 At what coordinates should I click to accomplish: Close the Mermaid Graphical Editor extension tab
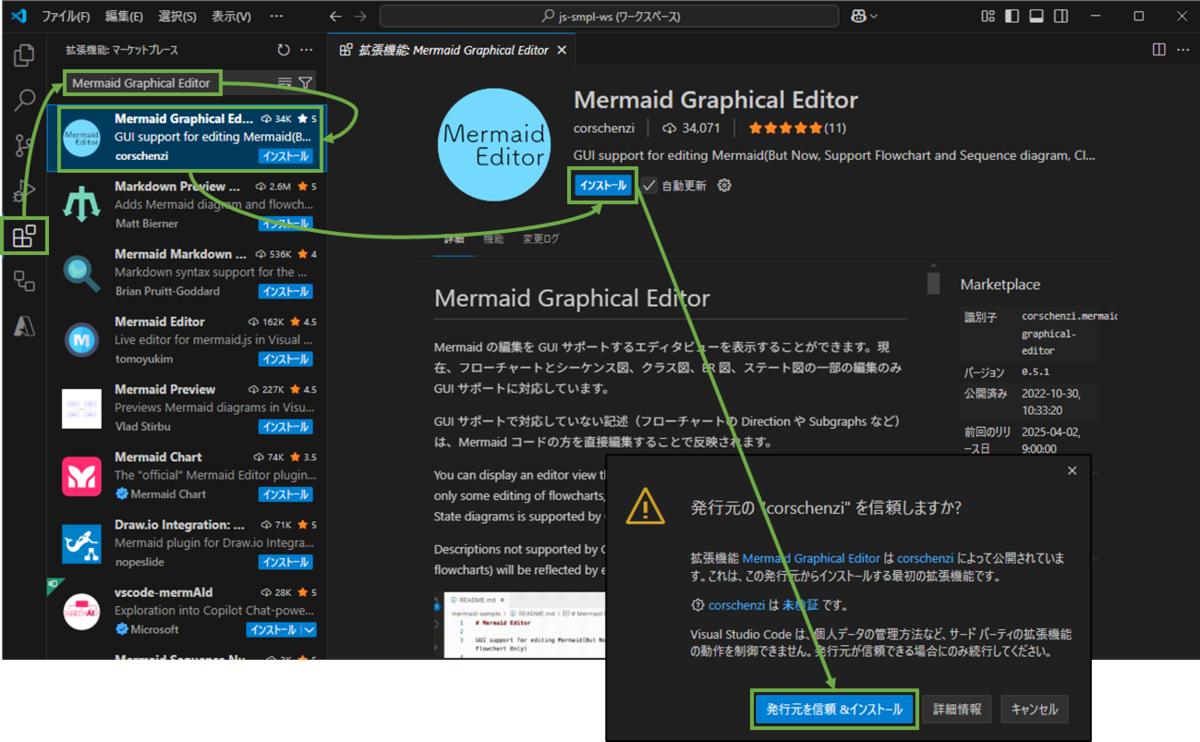click(562, 50)
